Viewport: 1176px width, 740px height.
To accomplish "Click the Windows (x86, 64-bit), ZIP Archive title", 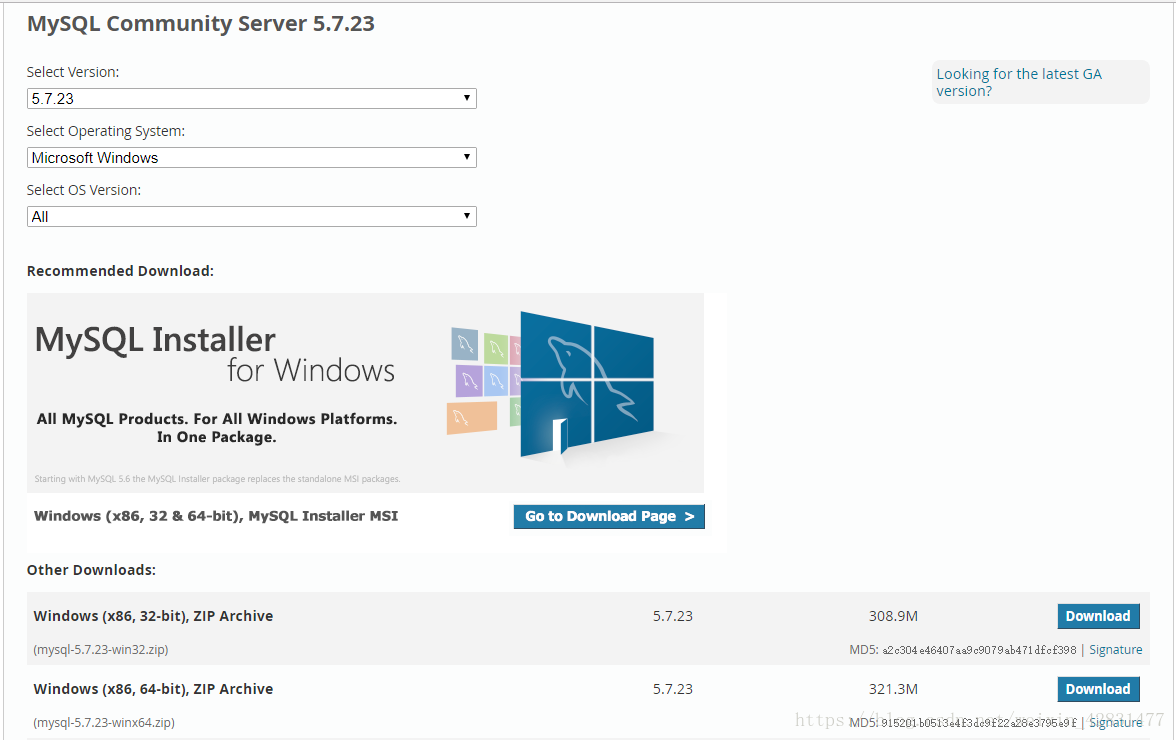I will coord(153,689).
